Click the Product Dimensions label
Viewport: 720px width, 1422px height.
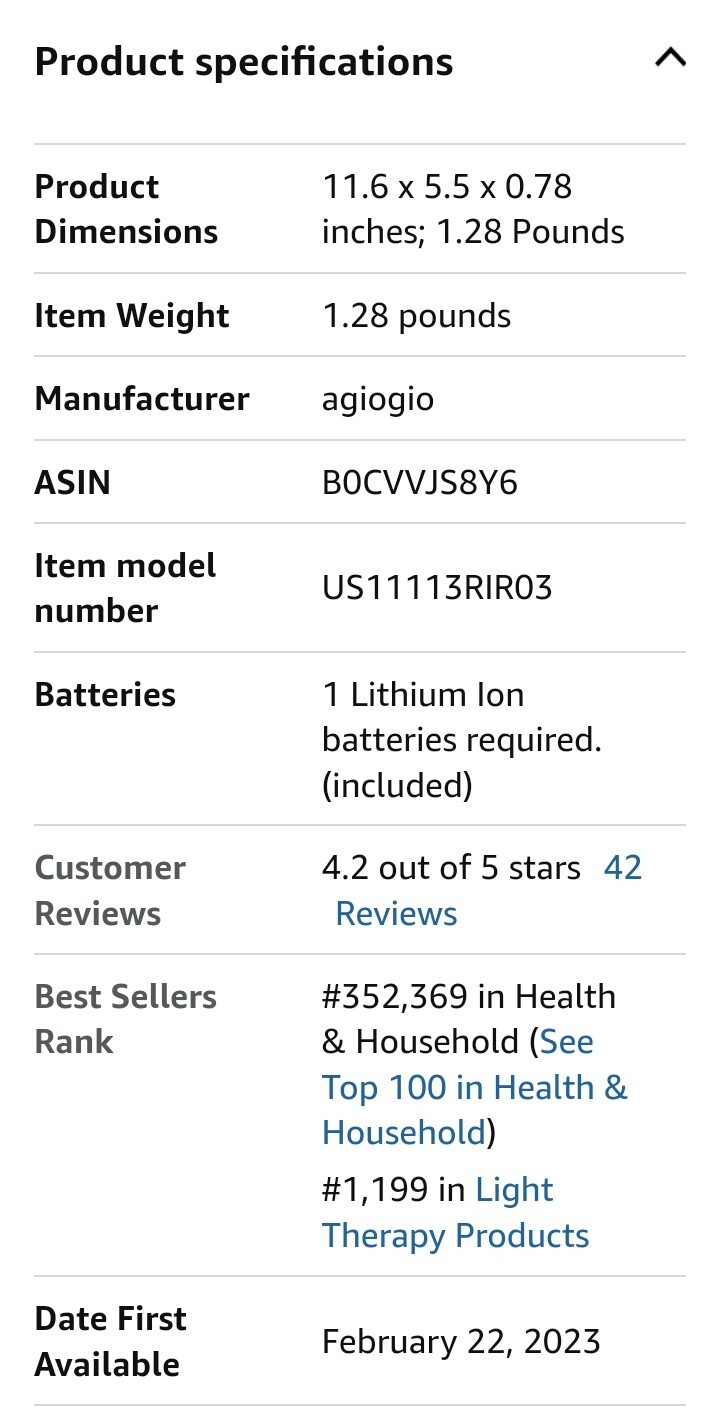click(126, 209)
